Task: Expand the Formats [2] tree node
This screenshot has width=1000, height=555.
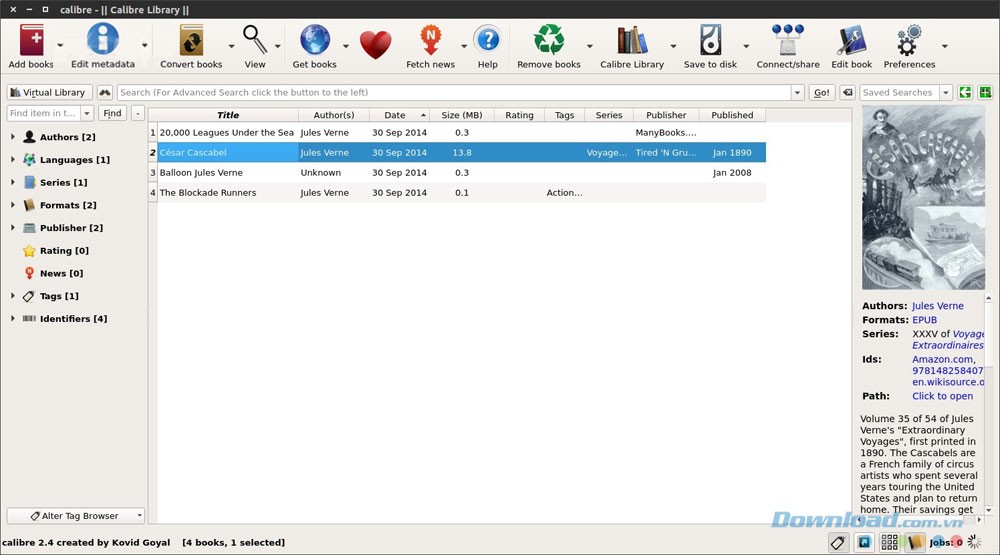Action: [x=12, y=205]
